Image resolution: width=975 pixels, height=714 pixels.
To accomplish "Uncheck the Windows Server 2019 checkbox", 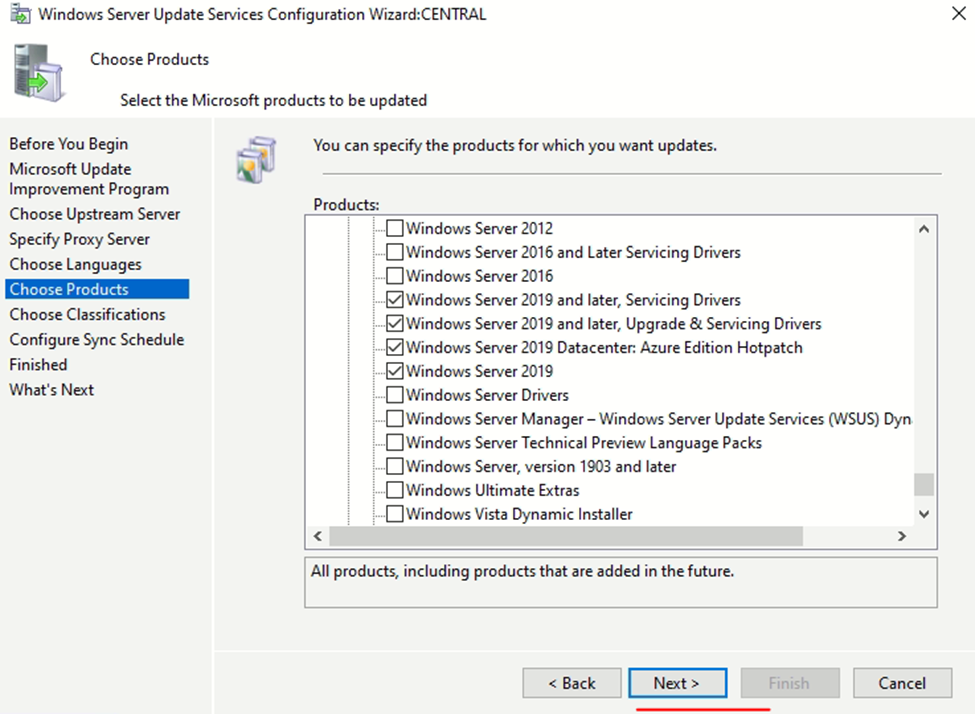I will 395,371.
